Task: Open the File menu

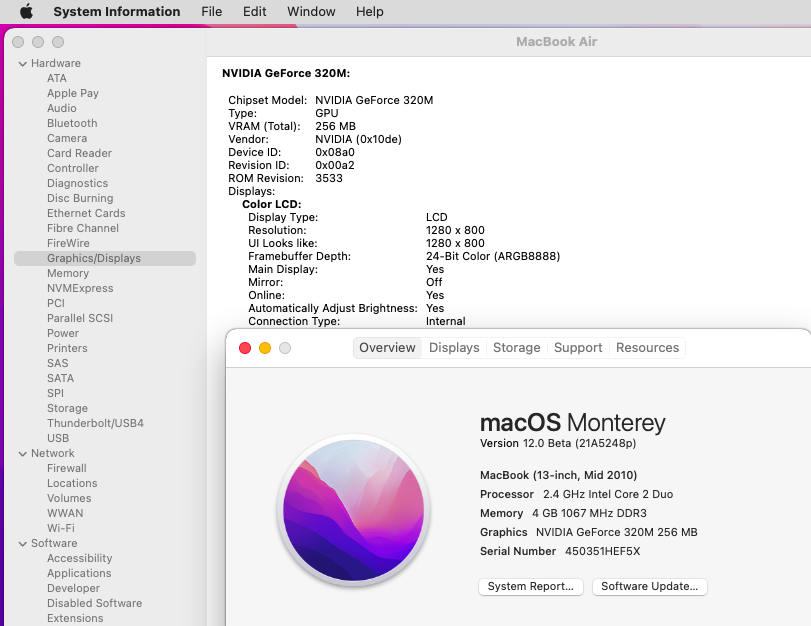Action: tap(212, 11)
